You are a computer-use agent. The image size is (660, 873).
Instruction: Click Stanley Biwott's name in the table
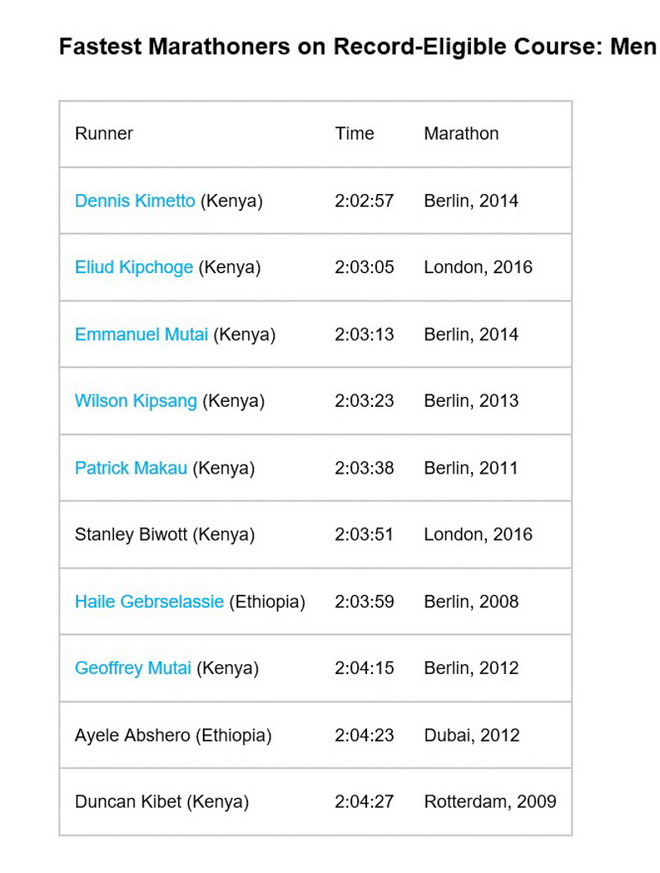164,535
